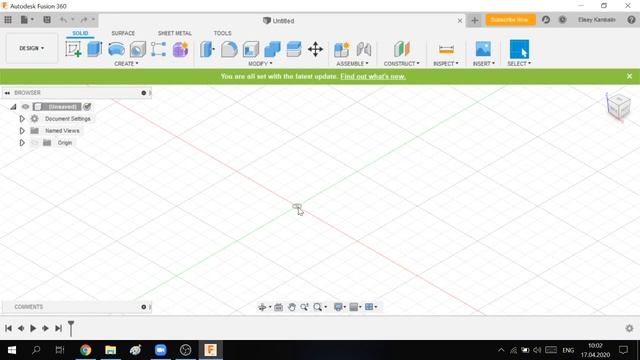Select the Create Sketch tool

click(x=73, y=49)
